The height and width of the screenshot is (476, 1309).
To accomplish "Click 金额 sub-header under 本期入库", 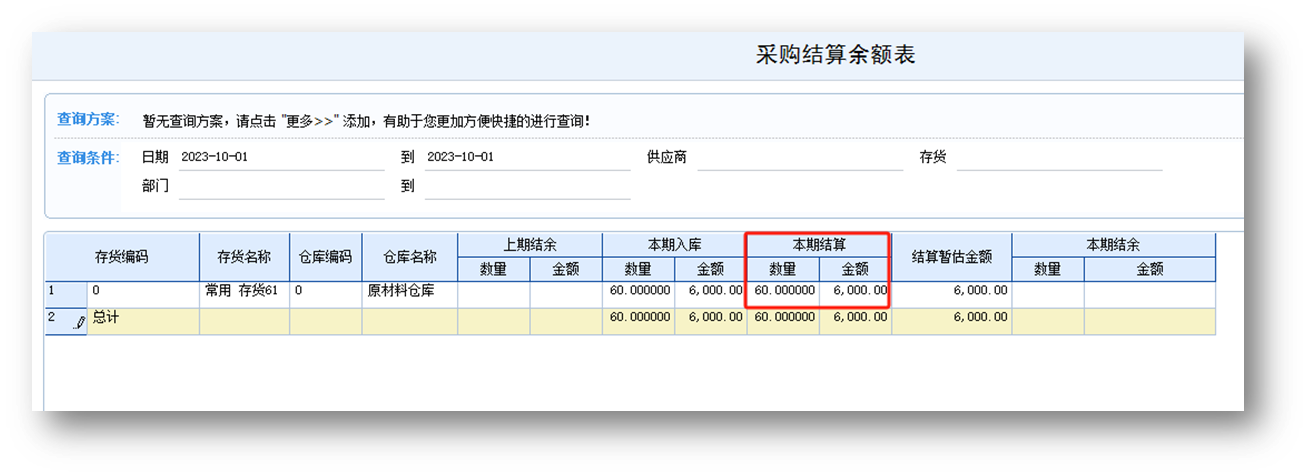I will point(710,269).
